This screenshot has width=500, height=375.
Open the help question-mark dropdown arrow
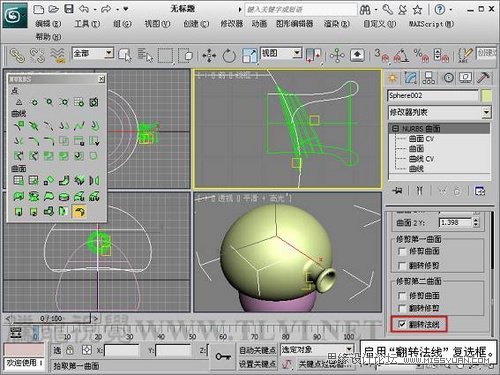[451, 10]
